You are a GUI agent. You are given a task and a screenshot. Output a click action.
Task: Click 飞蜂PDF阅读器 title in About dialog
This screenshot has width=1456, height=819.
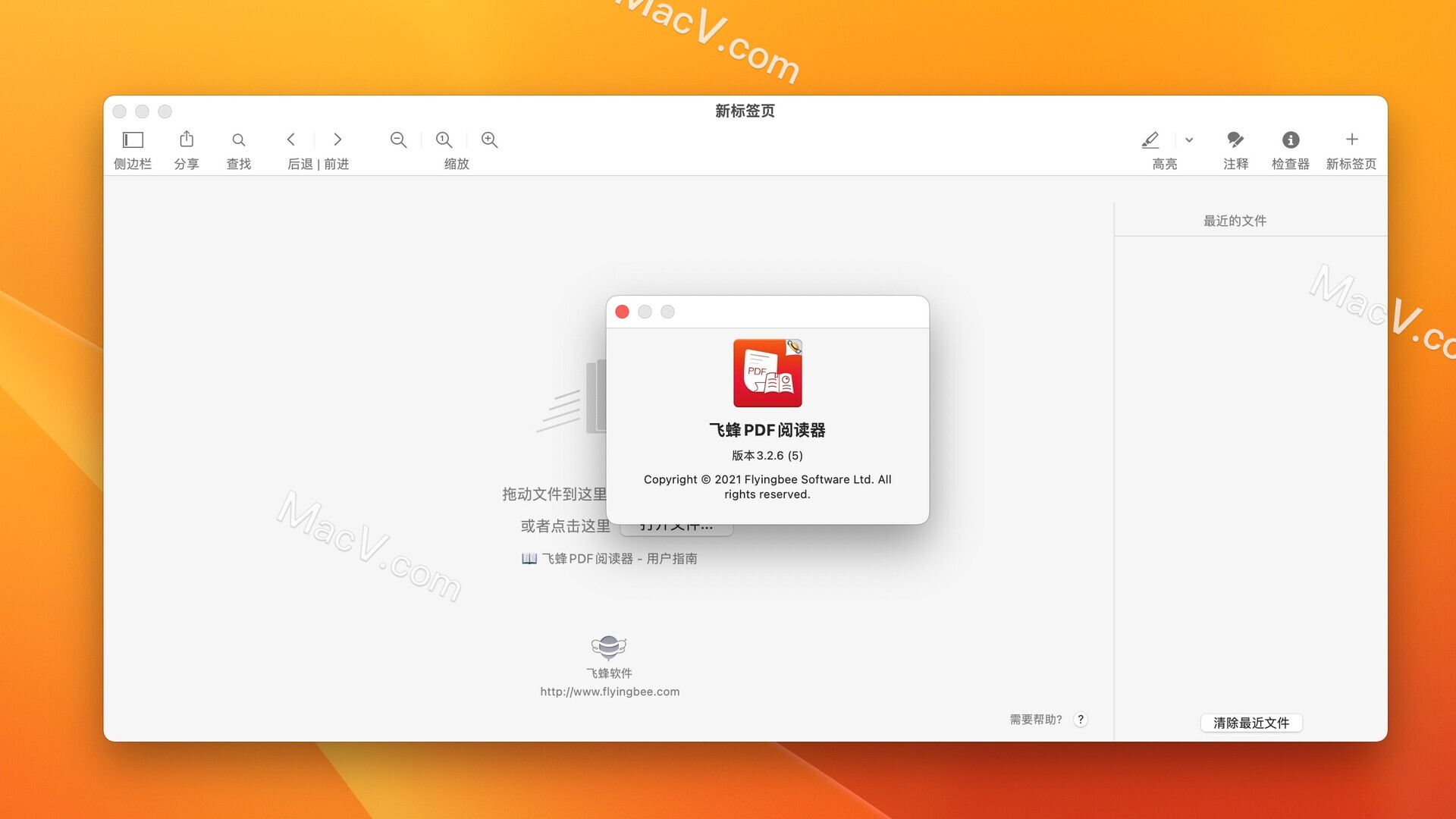(x=767, y=430)
